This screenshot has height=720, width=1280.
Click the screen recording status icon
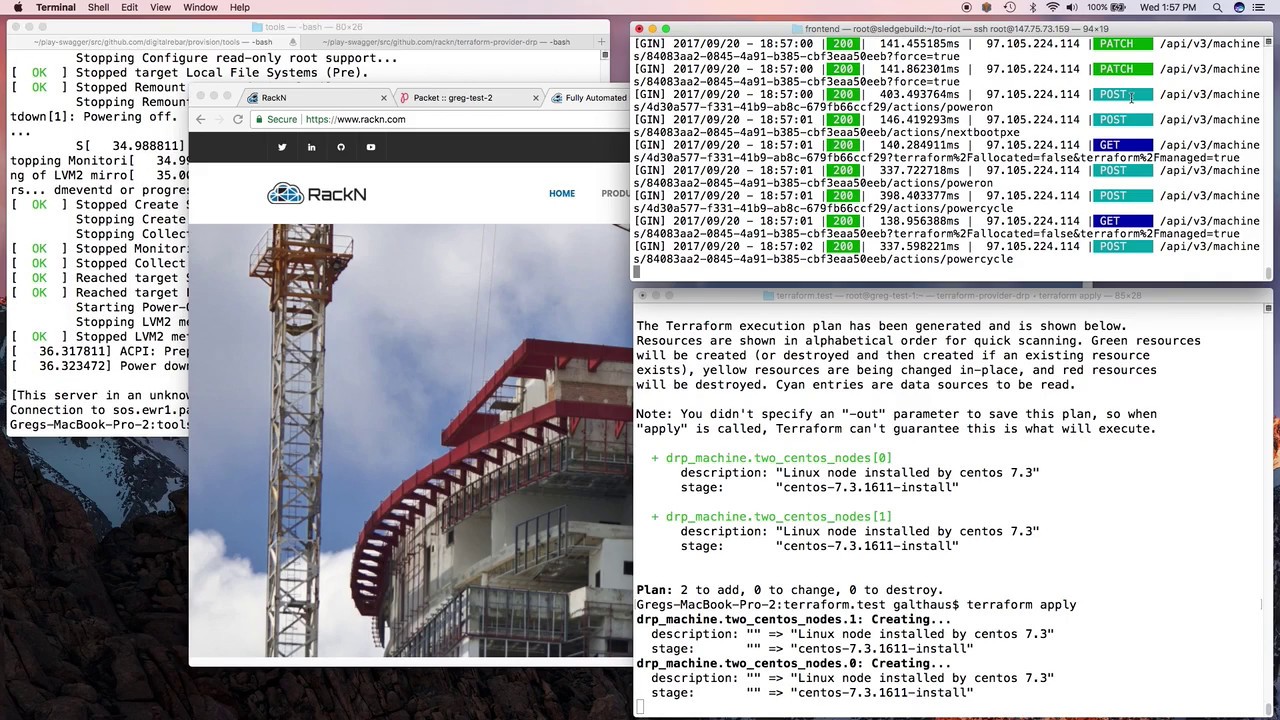966,7
